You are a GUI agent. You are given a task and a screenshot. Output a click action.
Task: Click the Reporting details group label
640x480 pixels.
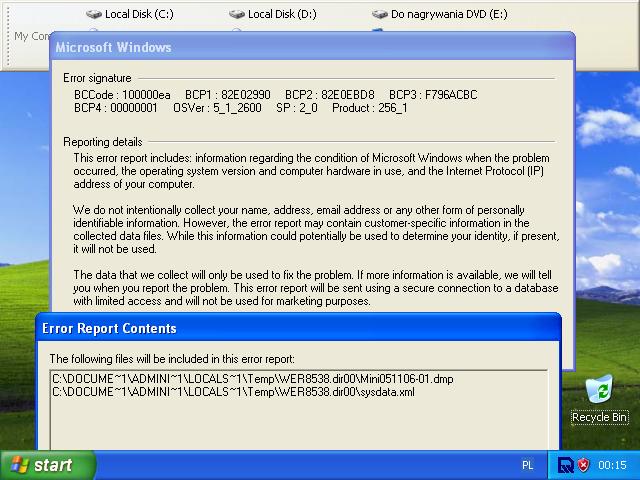click(x=103, y=142)
